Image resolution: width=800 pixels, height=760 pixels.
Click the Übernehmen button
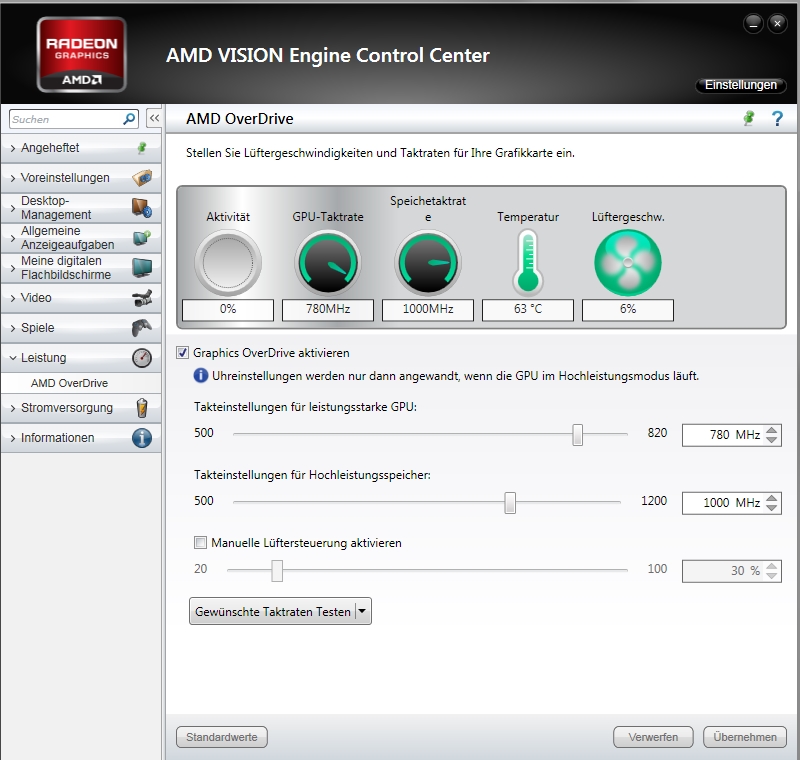click(745, 737)
